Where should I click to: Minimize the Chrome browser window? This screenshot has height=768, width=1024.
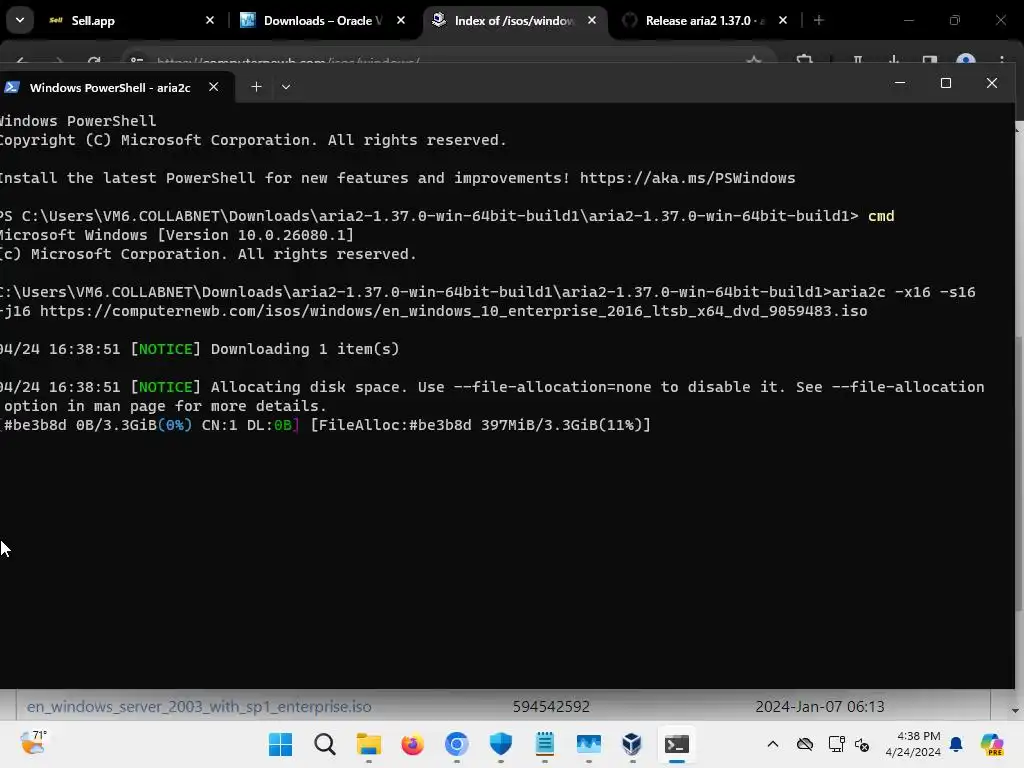tap(908, 21)
